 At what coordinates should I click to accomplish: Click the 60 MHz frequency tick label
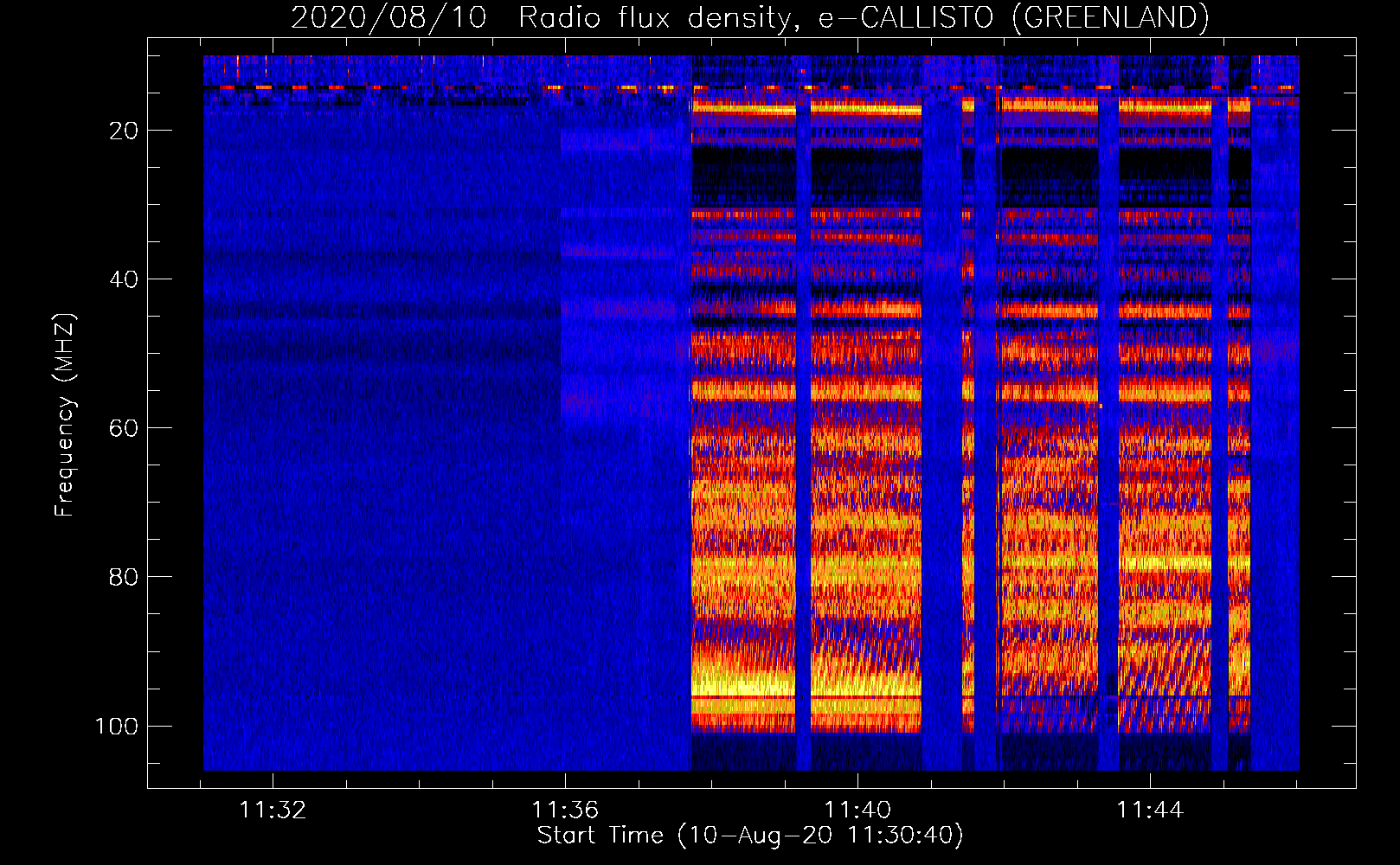coord(124,428)
